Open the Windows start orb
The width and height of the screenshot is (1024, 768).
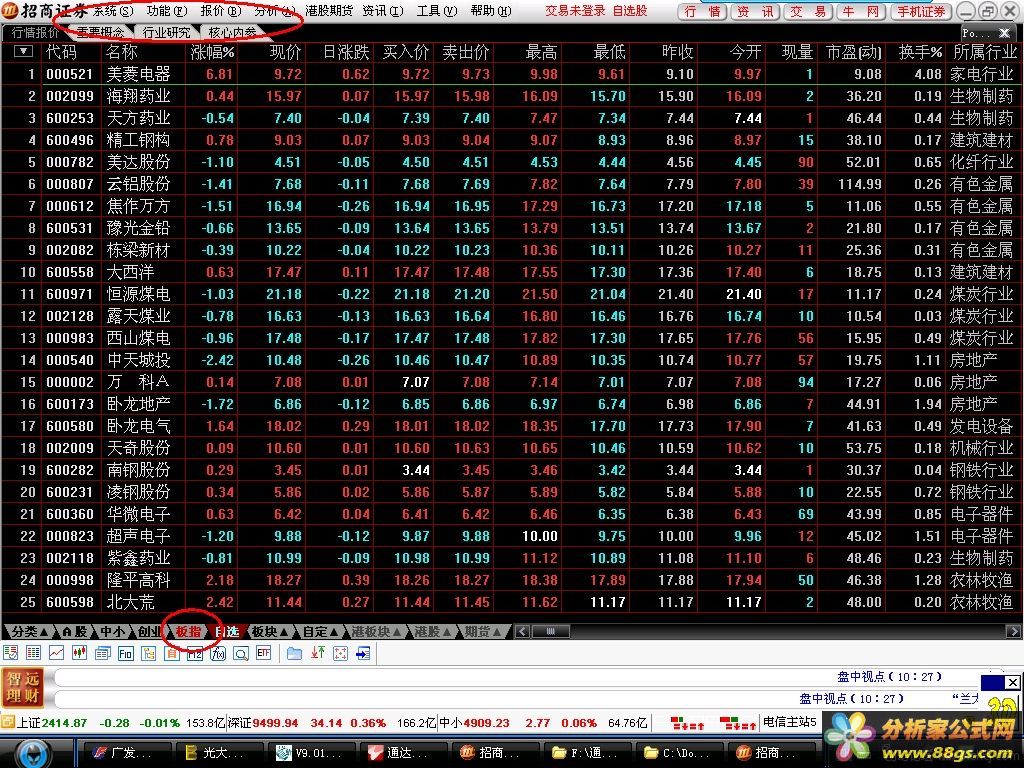pos(33,753)
